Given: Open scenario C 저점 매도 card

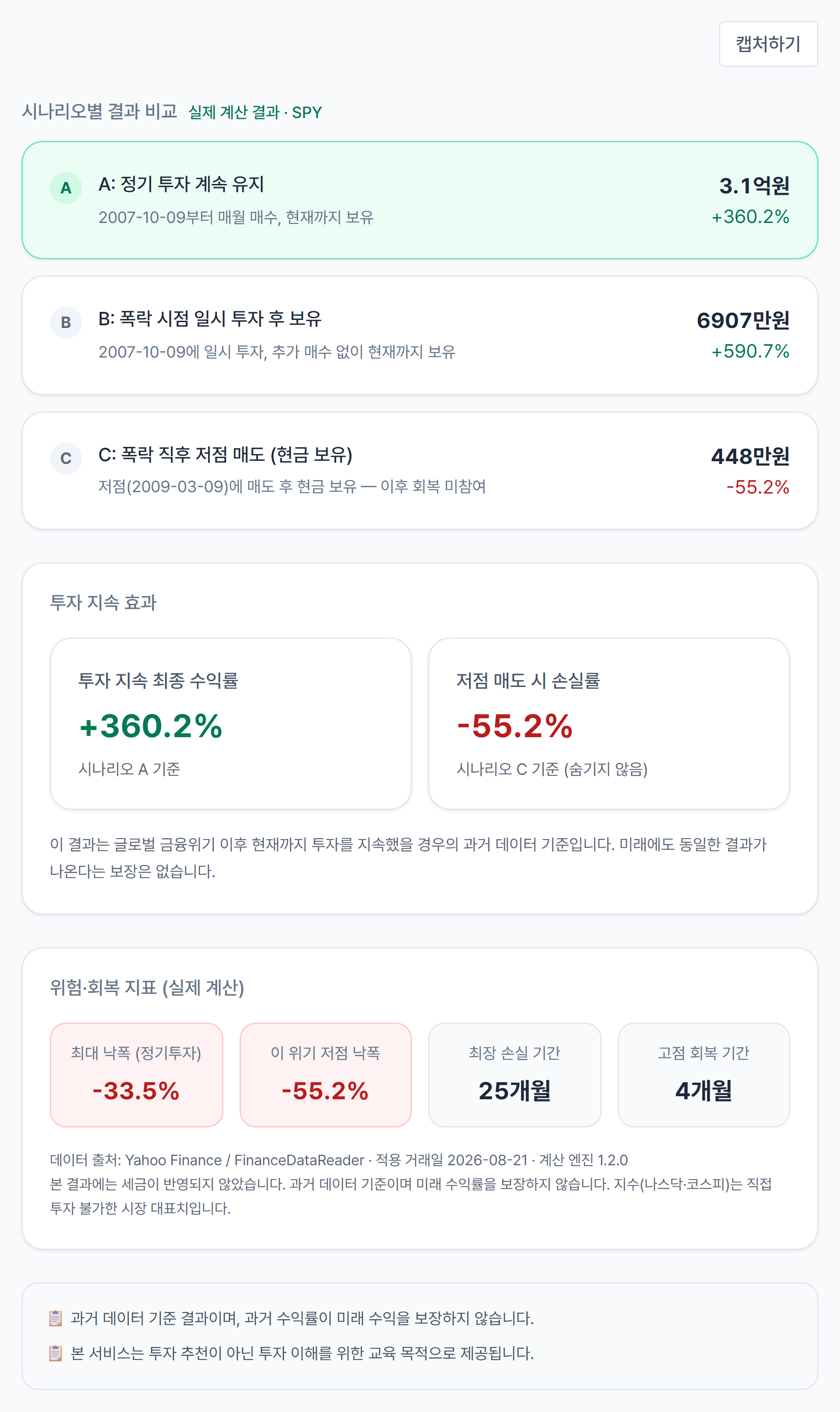Looking at the screenshot, I should (x=420, y=470).
